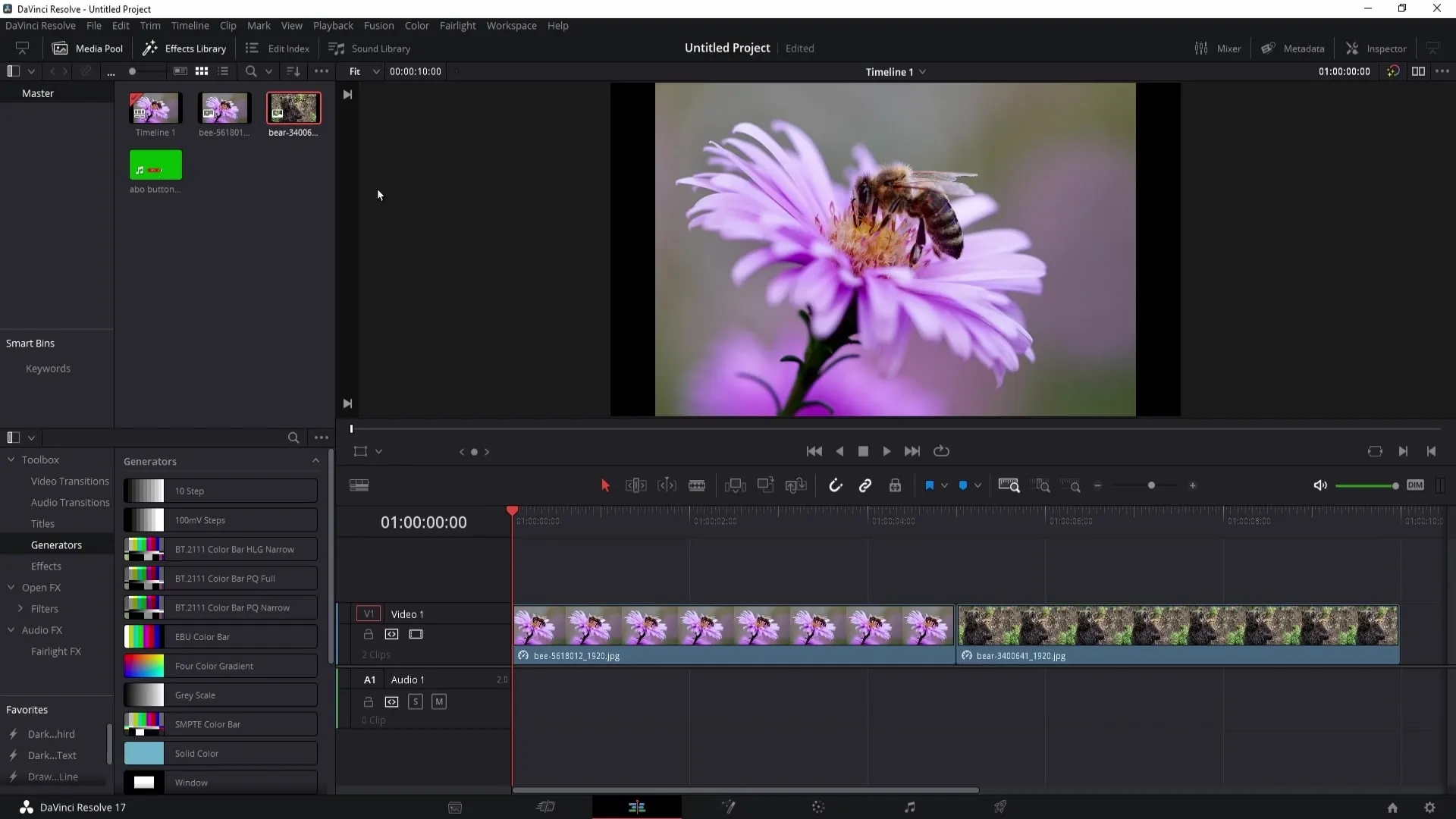Select the Deliver page icon at bottom
The height and width of the screenshot is (819, 1456).
point(1000,807)
